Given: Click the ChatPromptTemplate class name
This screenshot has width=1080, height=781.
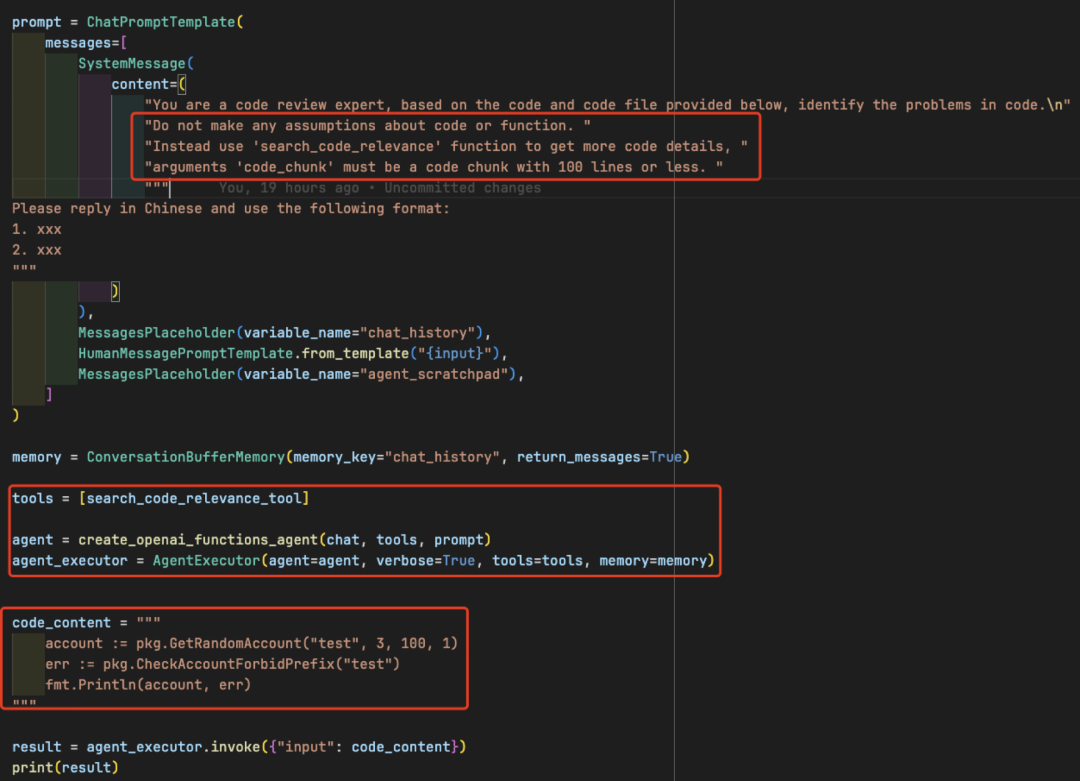Looking at the screenshot, I should pos(160,22).
